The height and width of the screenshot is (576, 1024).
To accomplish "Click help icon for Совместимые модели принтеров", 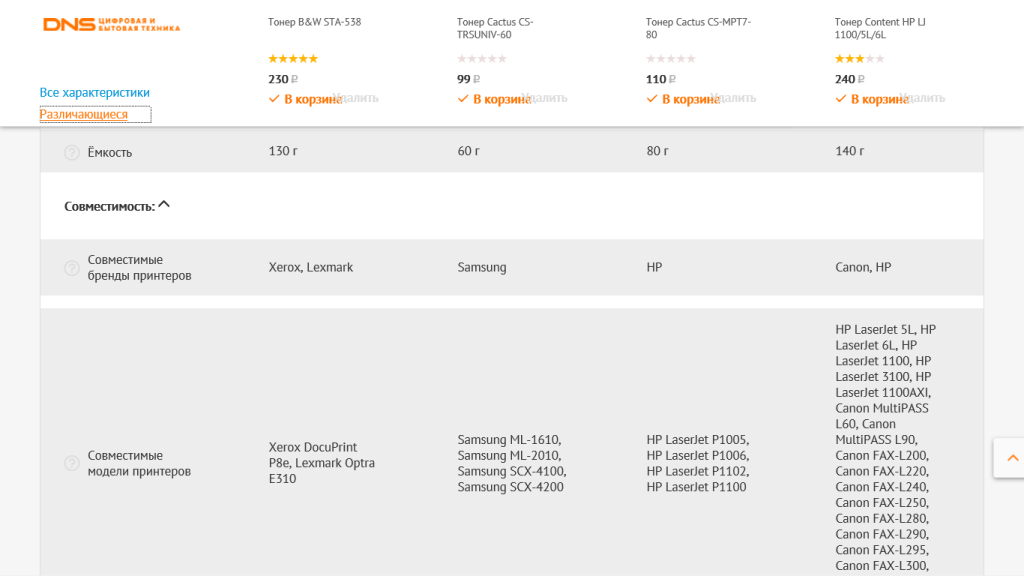I will (72, 463).
